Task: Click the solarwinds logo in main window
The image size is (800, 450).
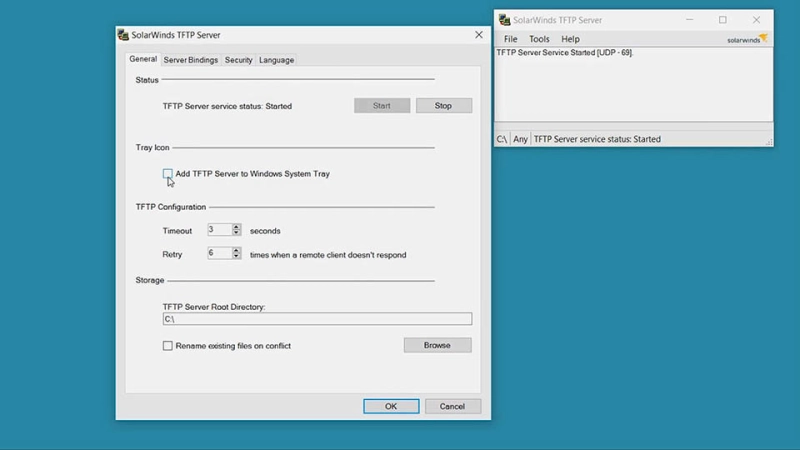Action: tap(747, 39)
